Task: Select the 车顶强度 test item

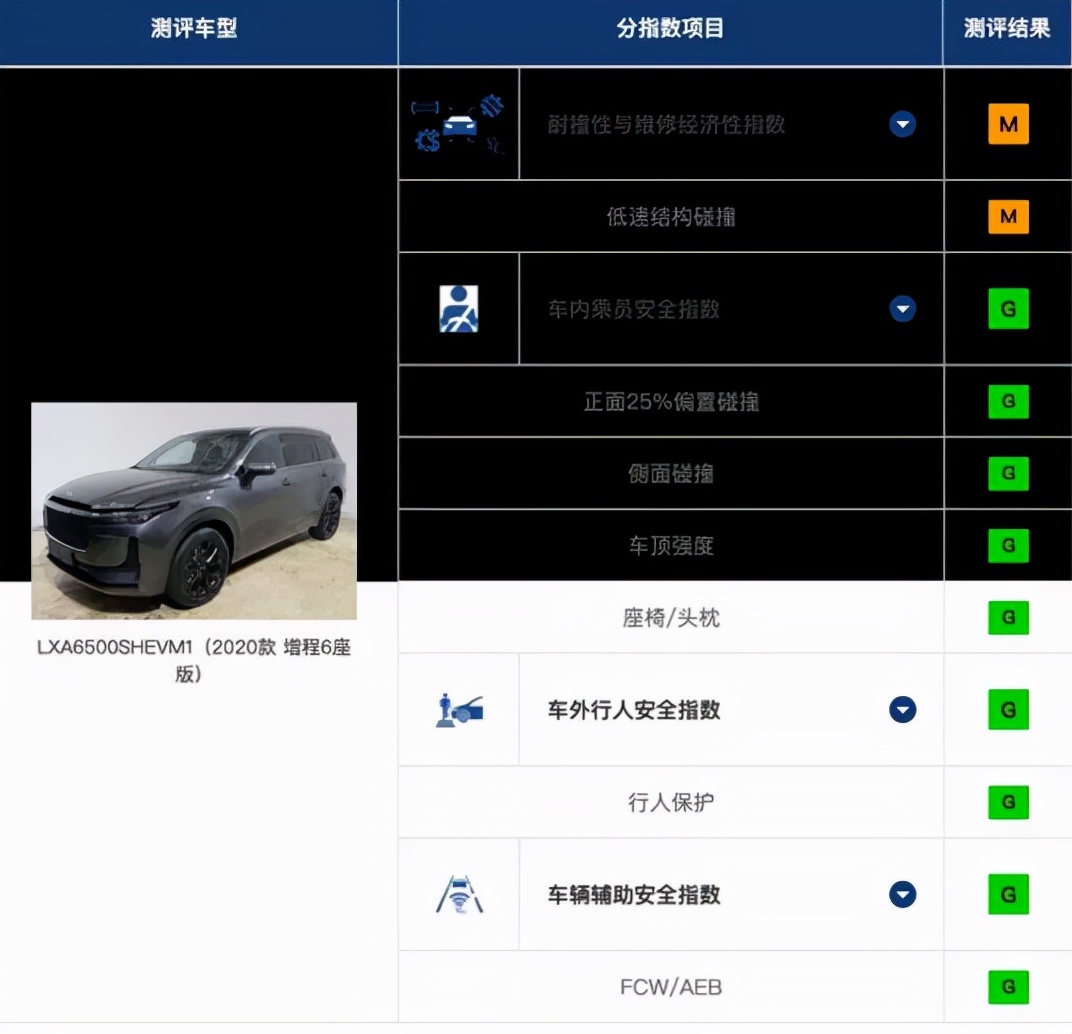Action: click(671, 546)
